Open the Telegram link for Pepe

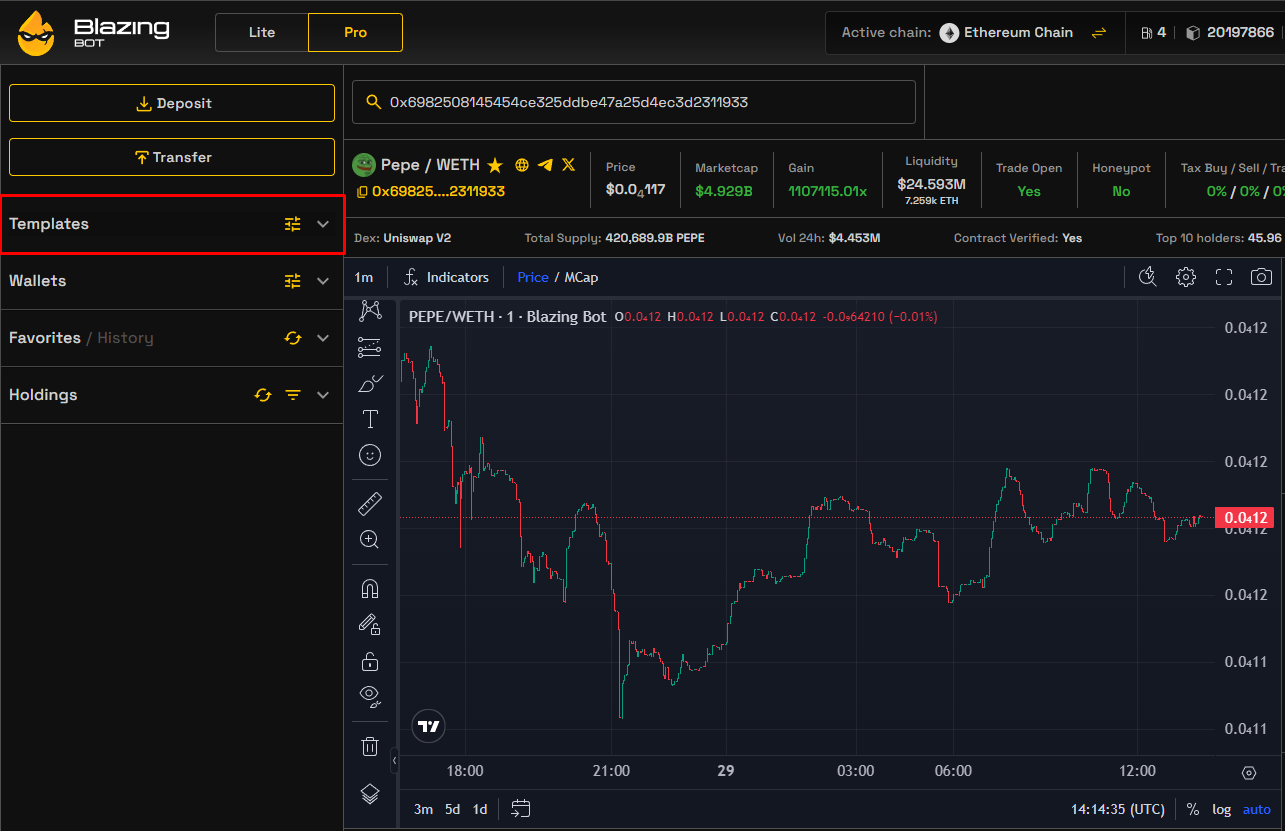[x=545, y=165]
